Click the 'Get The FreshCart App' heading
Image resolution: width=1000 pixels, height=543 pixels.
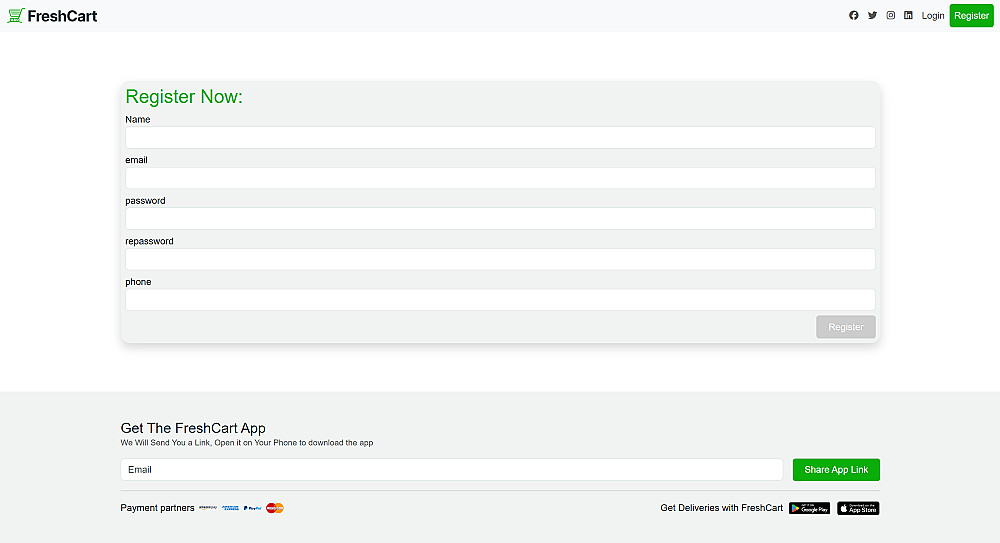click(x=193, y=428)
